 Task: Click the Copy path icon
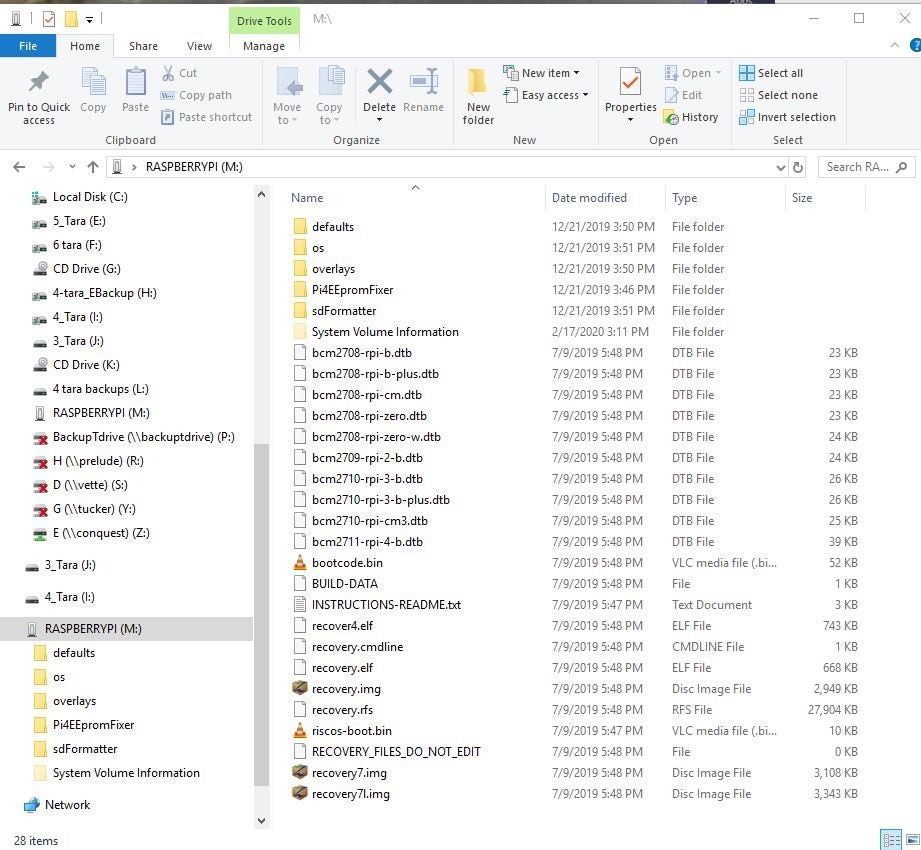(x=167, y=95)
